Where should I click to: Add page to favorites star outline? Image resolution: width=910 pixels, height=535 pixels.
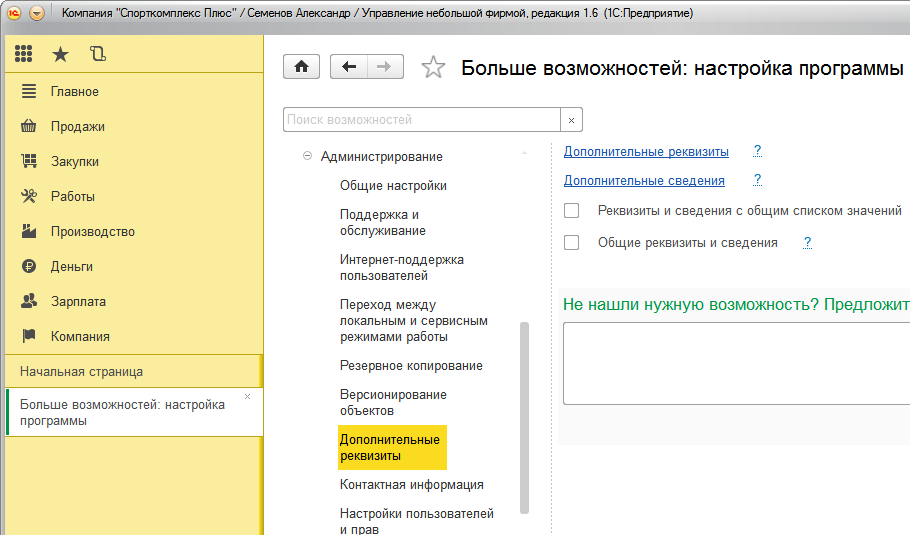pyautogui.click(x=433, y=67)
